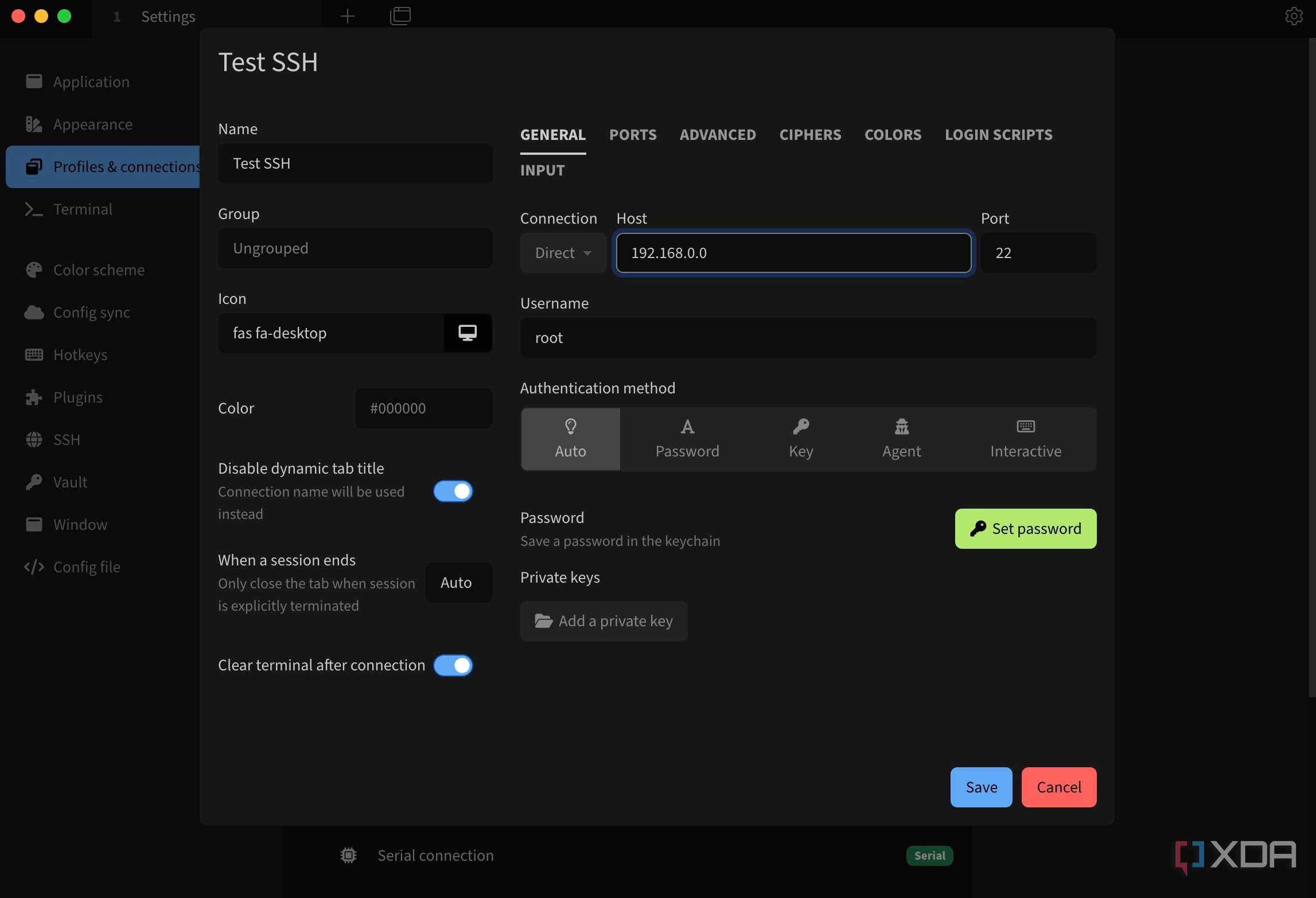1316x898 pixels.
Task: Open the Plugins settings section
Action: point(103,397)
